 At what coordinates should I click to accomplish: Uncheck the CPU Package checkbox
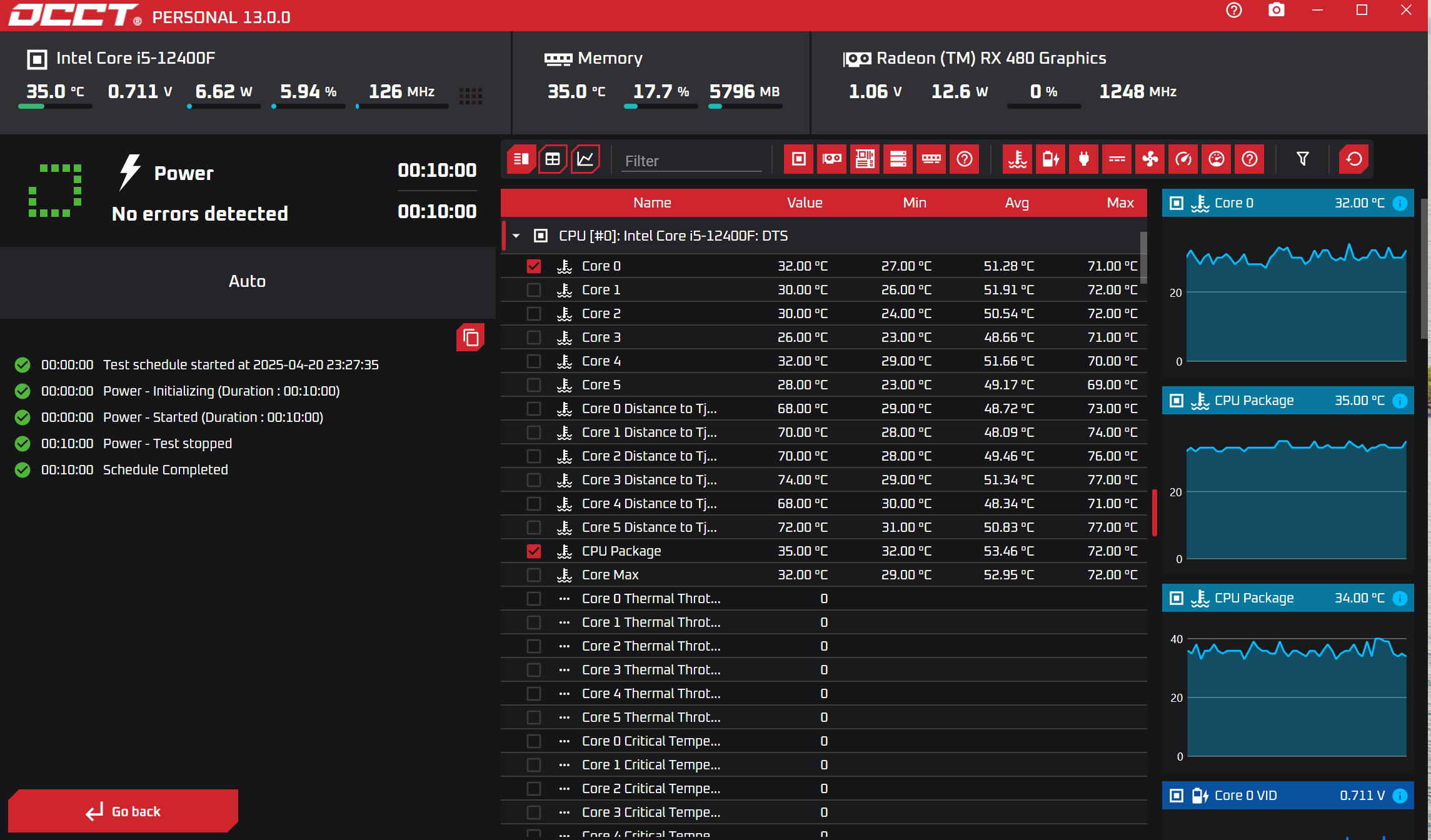tap(533, 551)
